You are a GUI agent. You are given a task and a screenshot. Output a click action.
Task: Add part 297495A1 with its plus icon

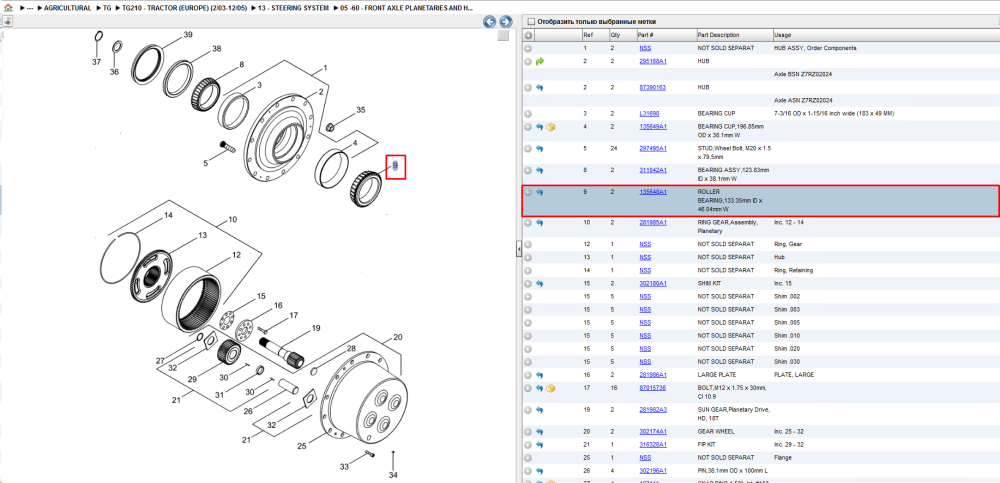point(528,149)
